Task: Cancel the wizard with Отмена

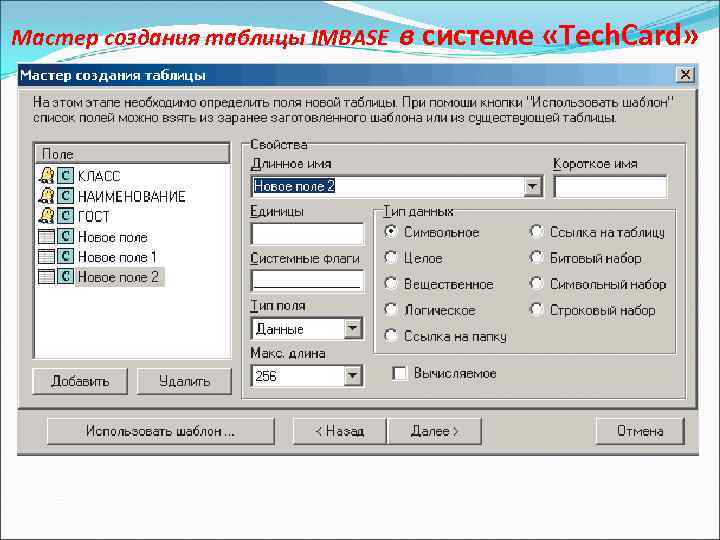Action: 640,431
